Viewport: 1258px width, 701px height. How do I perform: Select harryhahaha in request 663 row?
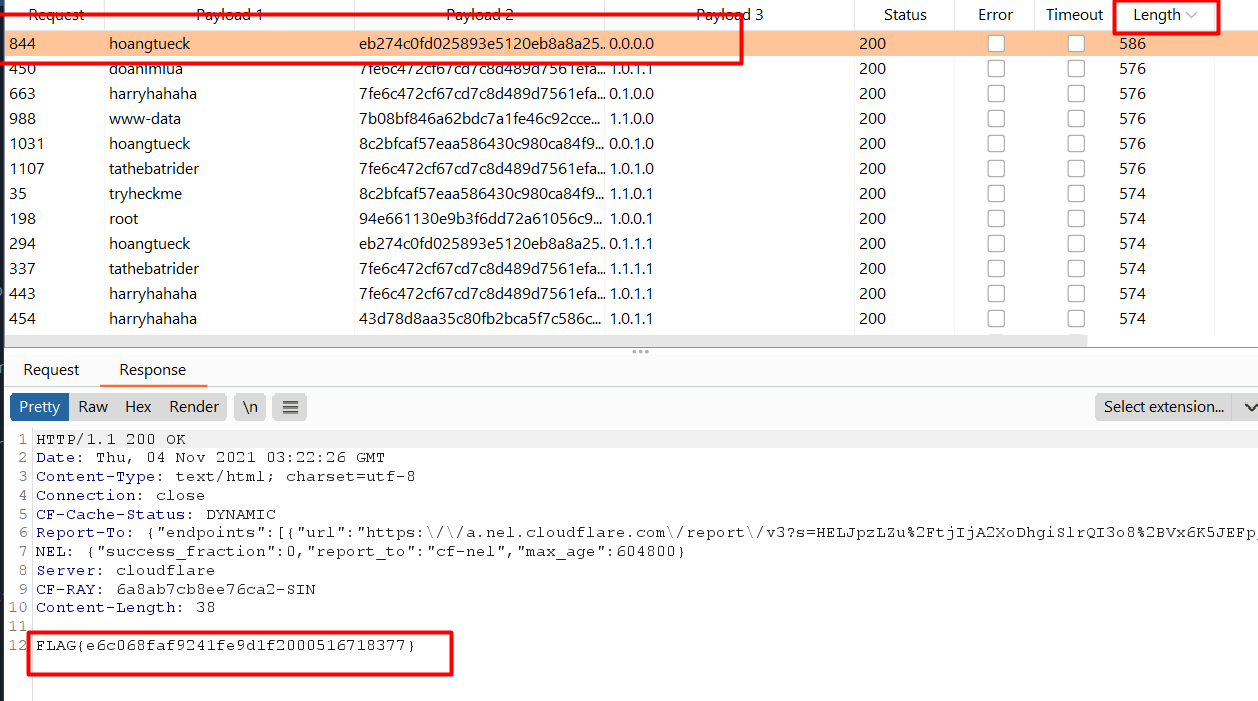click(x=153, y=94)
